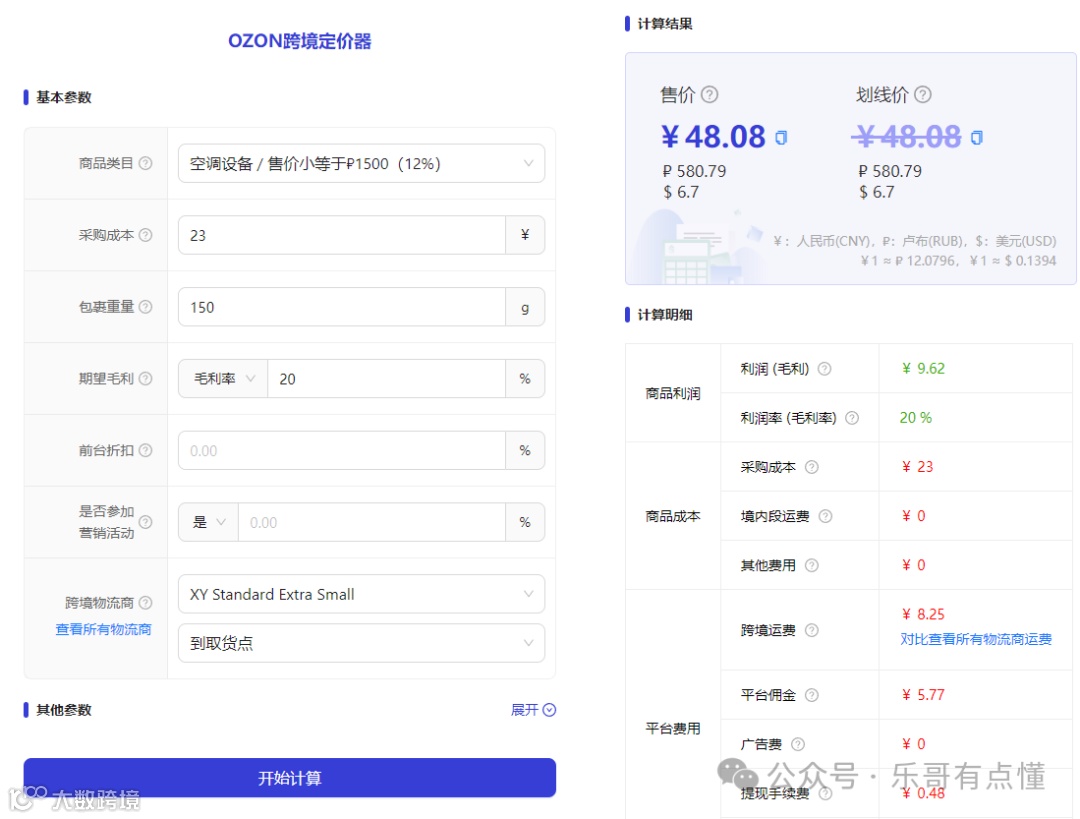Click the ¥ 0.48 withdrawal fee value
Image resolution: width=1080 pixels, height=819 pixels.
pos(923,794)
